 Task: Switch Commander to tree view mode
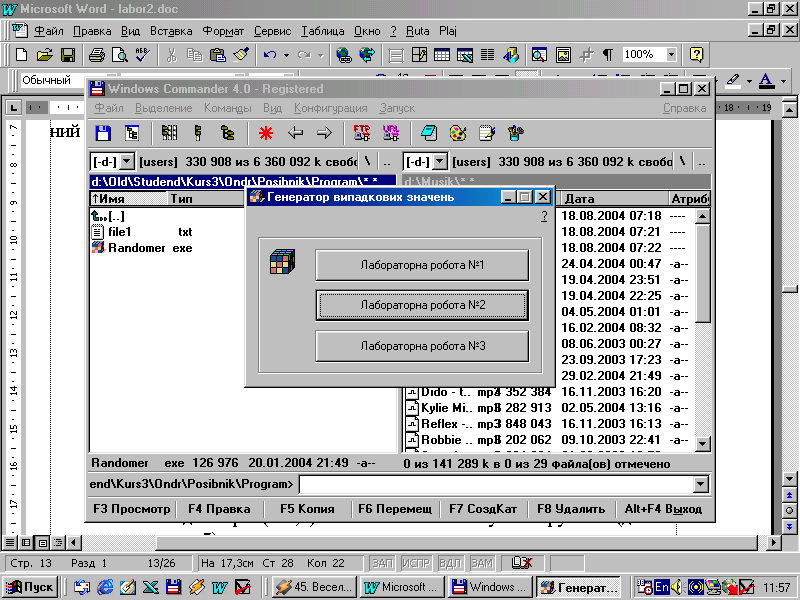(x=227, y=133)
